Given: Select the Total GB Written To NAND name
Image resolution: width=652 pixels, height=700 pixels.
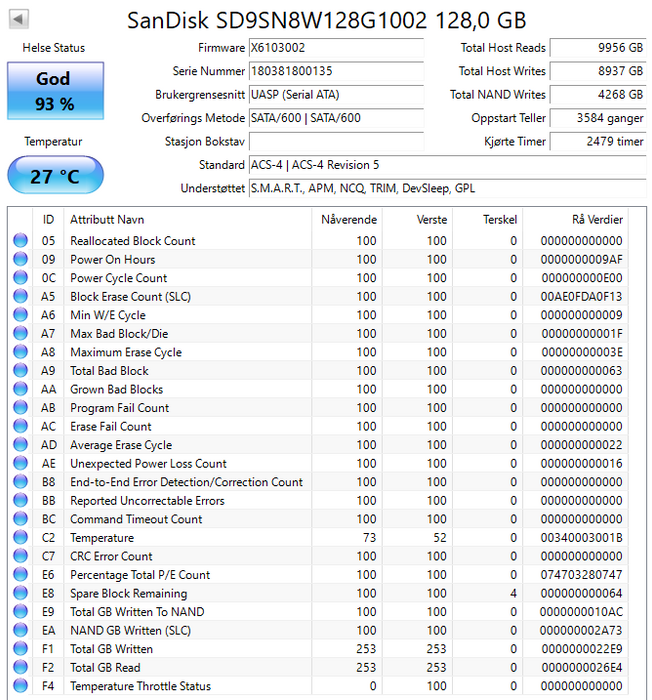Looking at the screenshot, I should [137, 612].
